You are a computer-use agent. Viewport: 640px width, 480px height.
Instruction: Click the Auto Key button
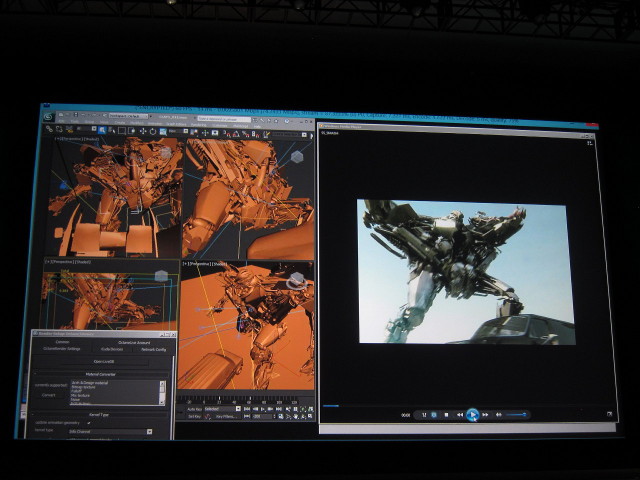[x=194, y=409]
